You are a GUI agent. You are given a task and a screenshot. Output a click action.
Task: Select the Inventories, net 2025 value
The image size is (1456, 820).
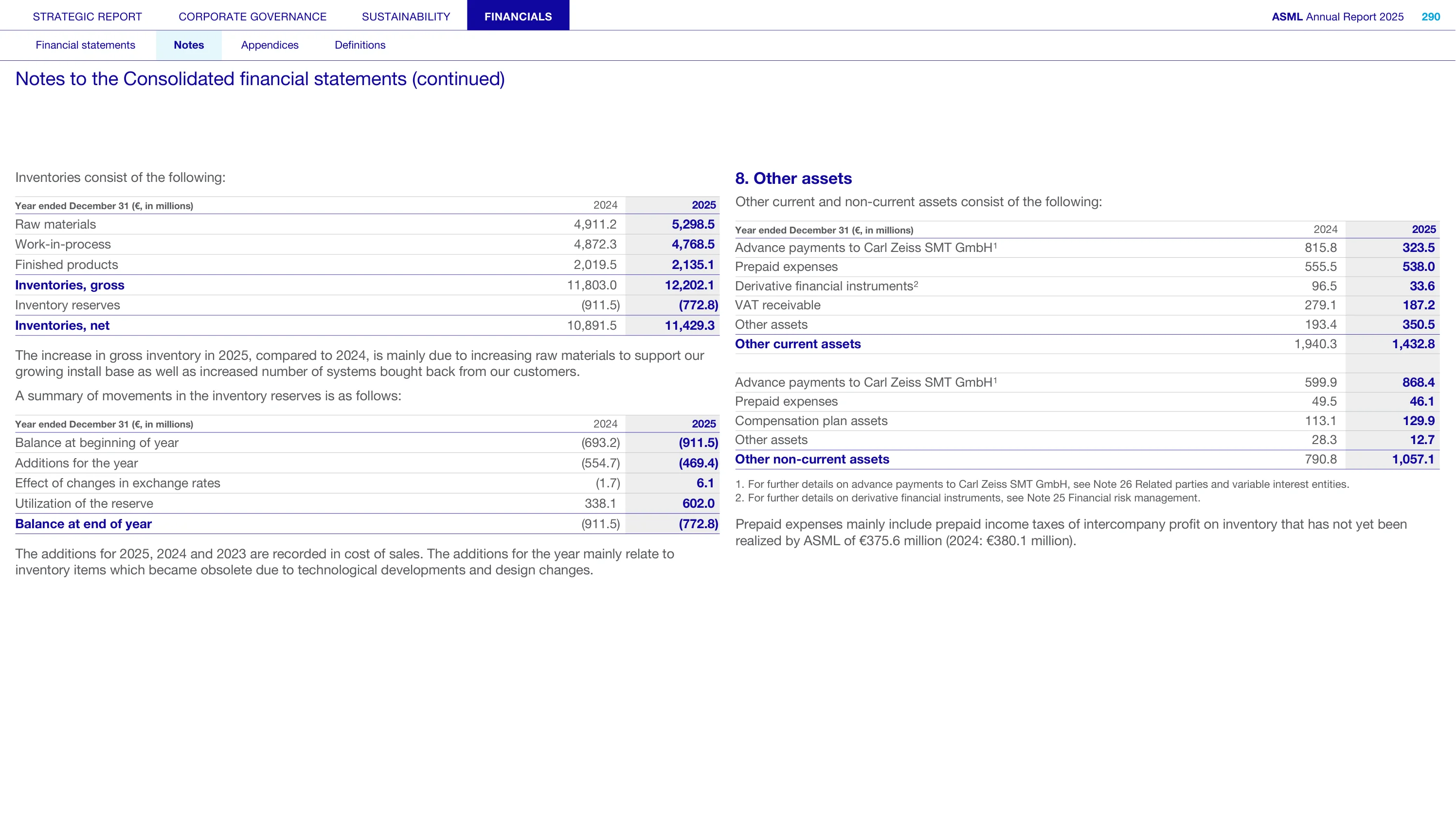click(x=689, y=325)
